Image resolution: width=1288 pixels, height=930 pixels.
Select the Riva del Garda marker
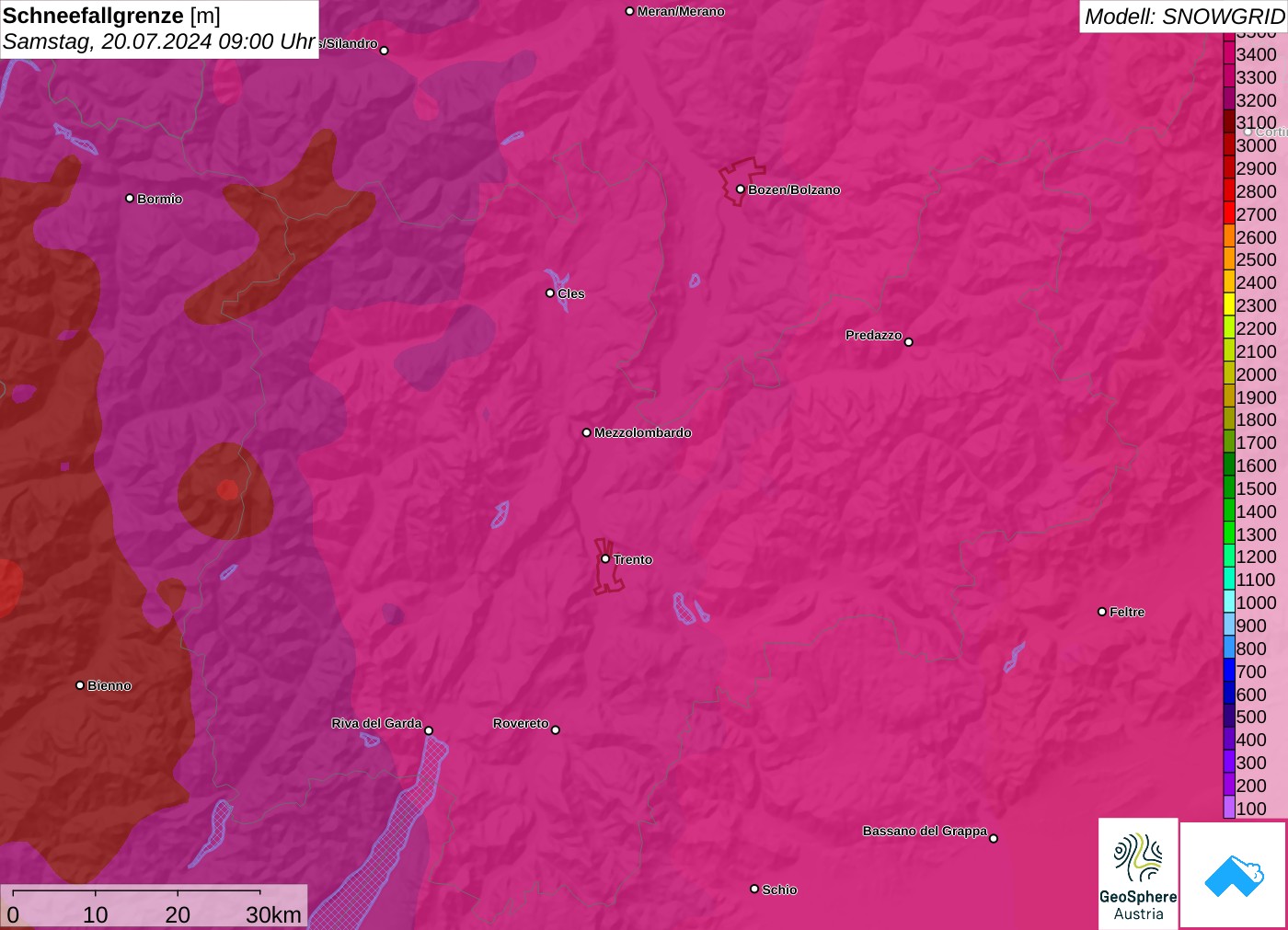tap(429, 731)
